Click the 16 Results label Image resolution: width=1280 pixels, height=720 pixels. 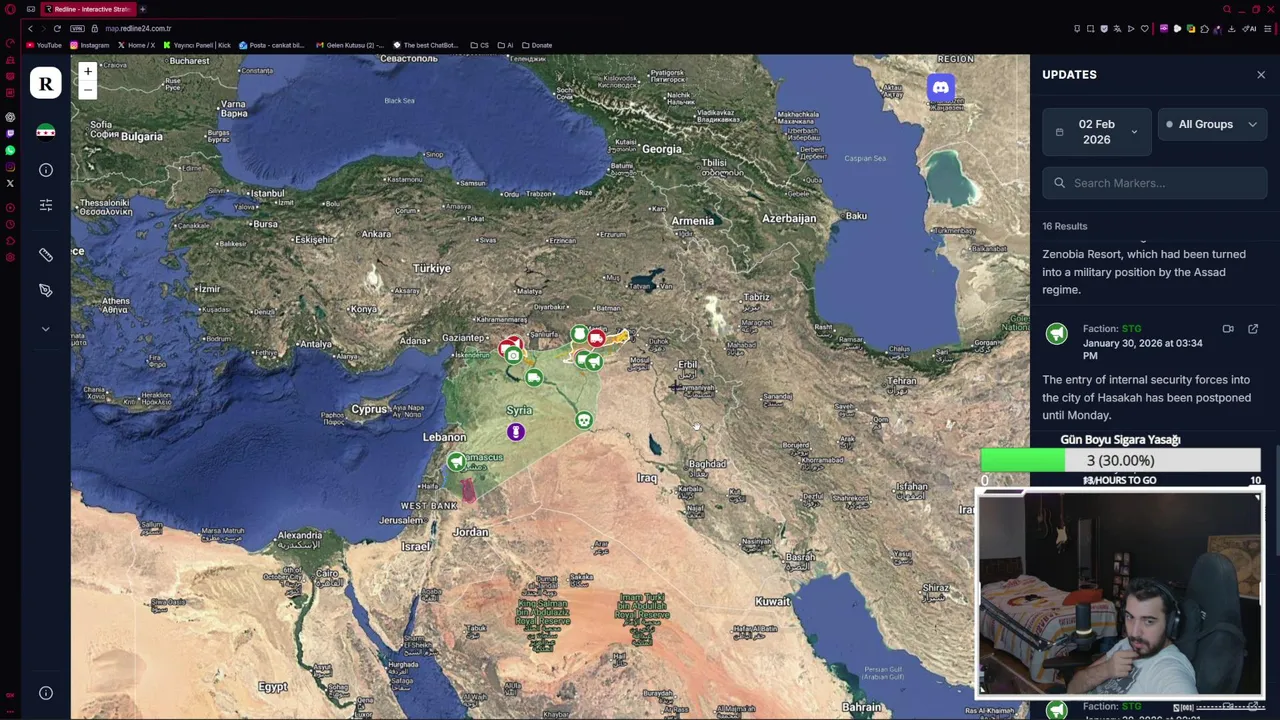coord(1065,226)
